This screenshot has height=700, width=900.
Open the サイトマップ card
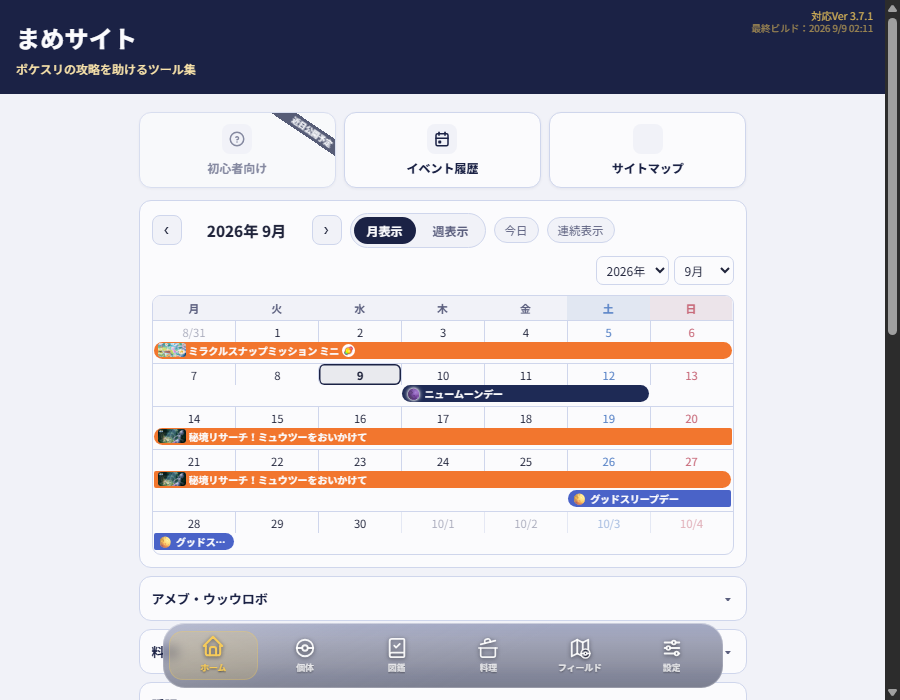pos(647,150)
